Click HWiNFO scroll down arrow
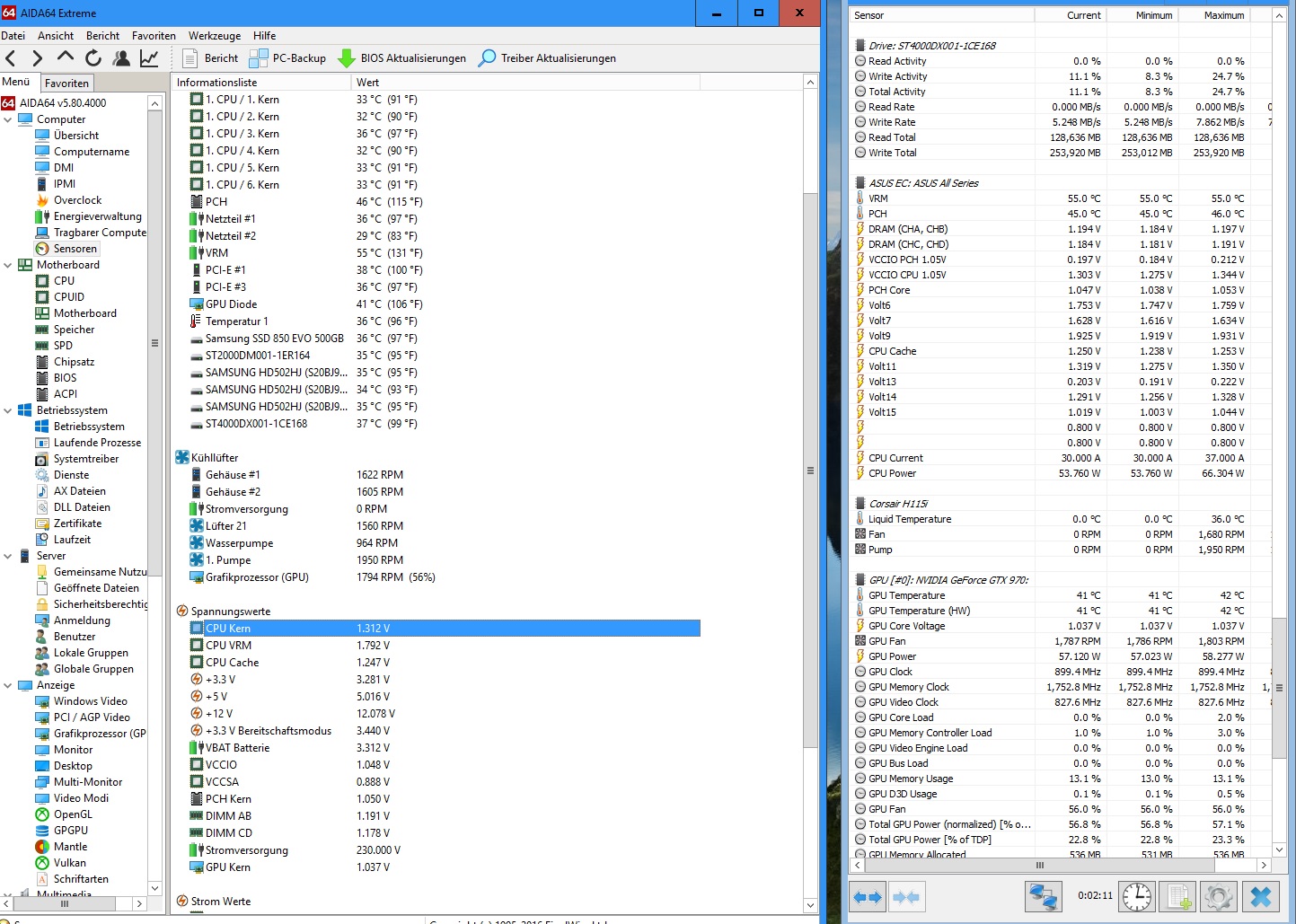This screenshot has width=1296, height=924. (1280, 849)
